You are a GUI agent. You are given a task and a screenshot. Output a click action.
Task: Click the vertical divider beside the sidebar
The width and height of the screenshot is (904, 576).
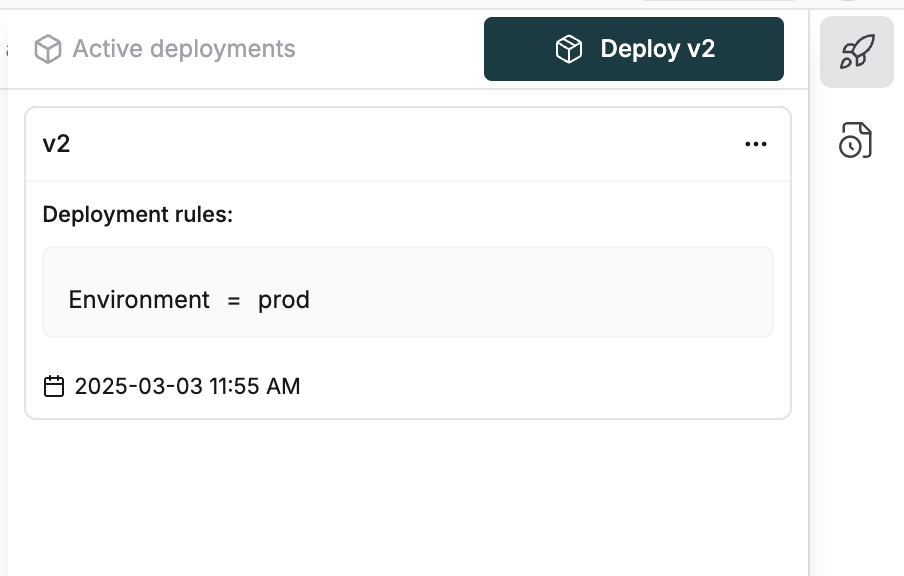tap(808, 300)
